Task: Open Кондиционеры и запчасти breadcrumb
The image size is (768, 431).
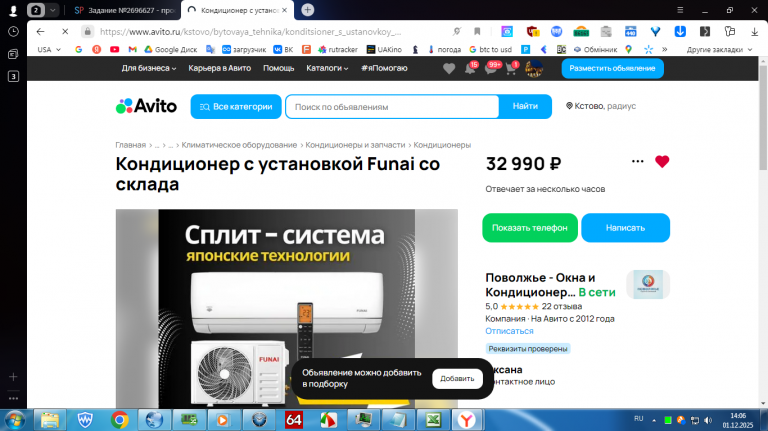Action: tap(355, 145)
